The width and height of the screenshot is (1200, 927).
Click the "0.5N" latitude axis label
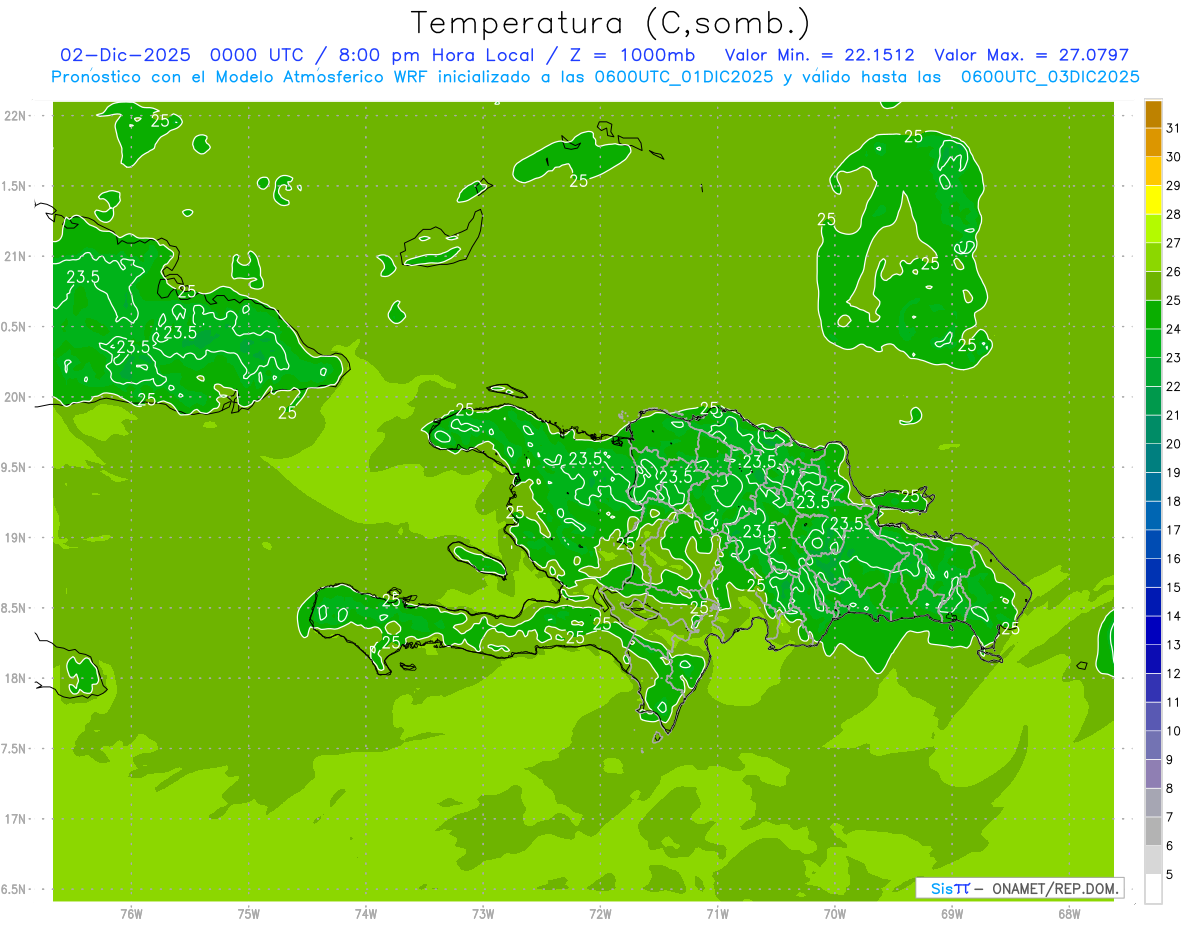click(x=15, y=327)
